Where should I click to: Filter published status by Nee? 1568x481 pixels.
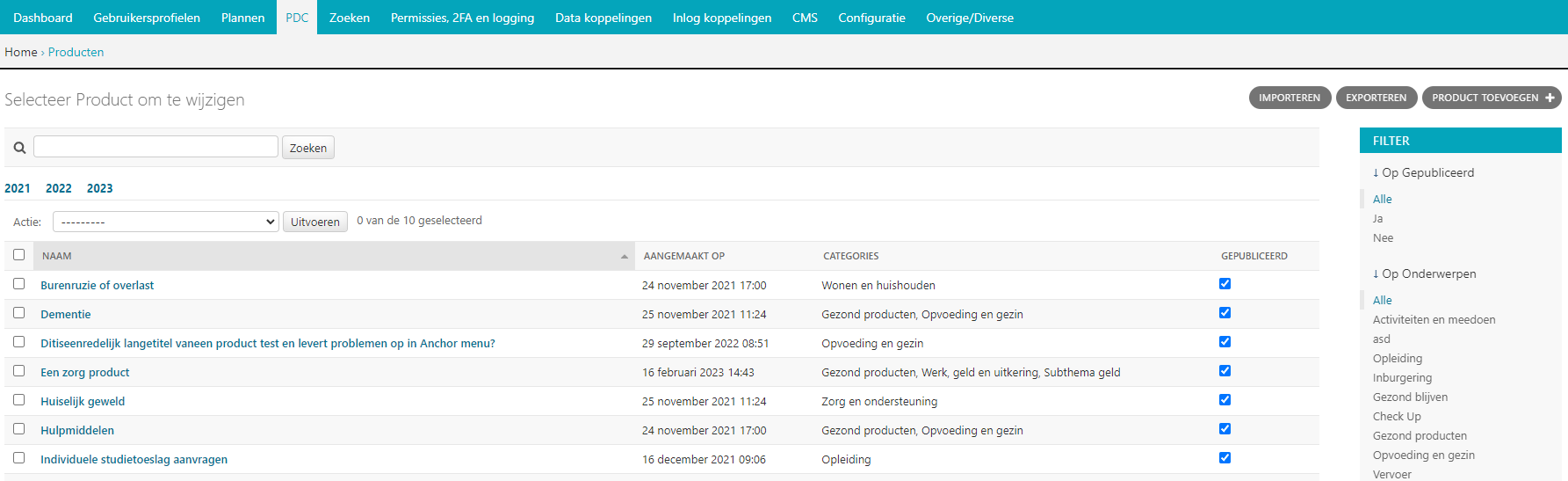[x=1383, y=237]
